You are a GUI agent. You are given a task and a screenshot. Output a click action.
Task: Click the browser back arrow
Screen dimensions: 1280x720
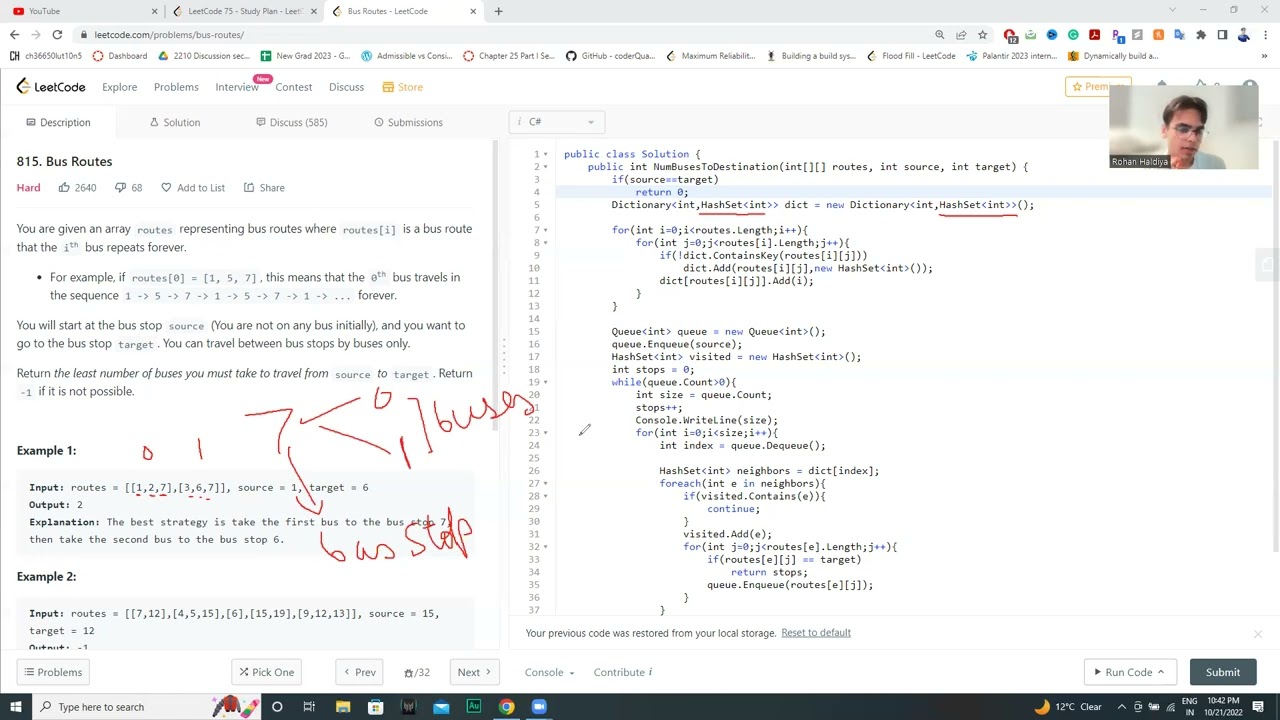pyautogui.click(x=14, y=34)
